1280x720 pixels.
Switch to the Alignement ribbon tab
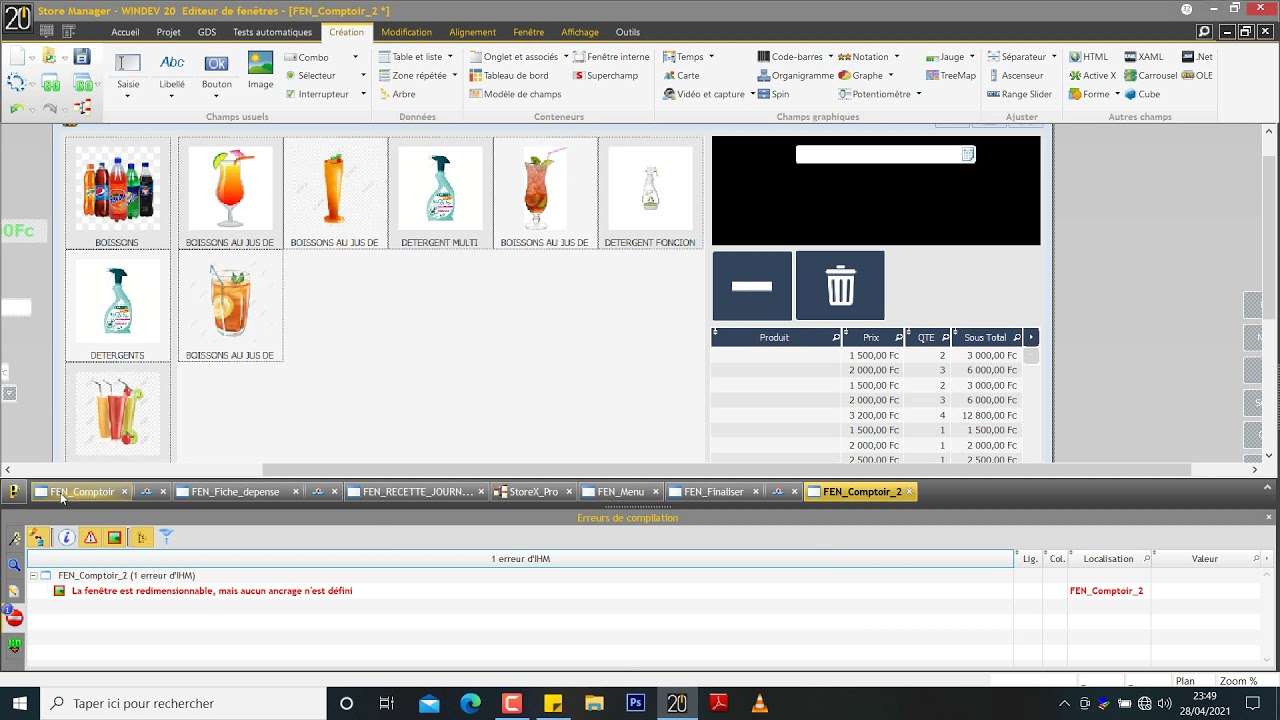click(x=472, y=32)
